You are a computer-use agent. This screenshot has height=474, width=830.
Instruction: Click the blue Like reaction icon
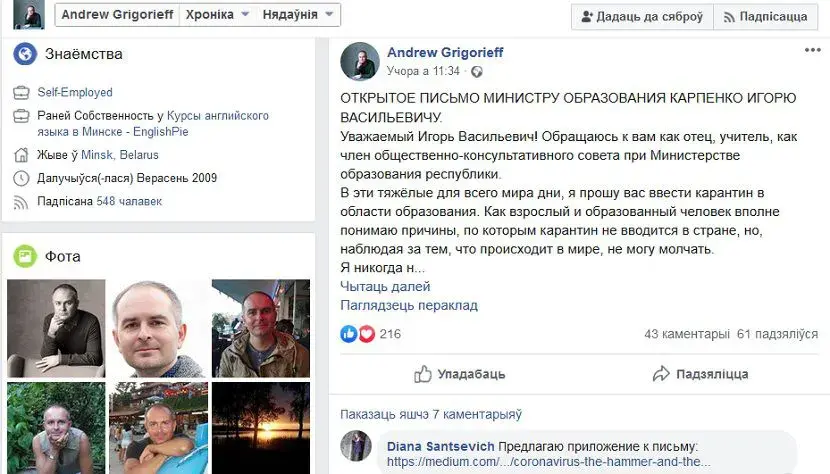(x=348, y=334)
